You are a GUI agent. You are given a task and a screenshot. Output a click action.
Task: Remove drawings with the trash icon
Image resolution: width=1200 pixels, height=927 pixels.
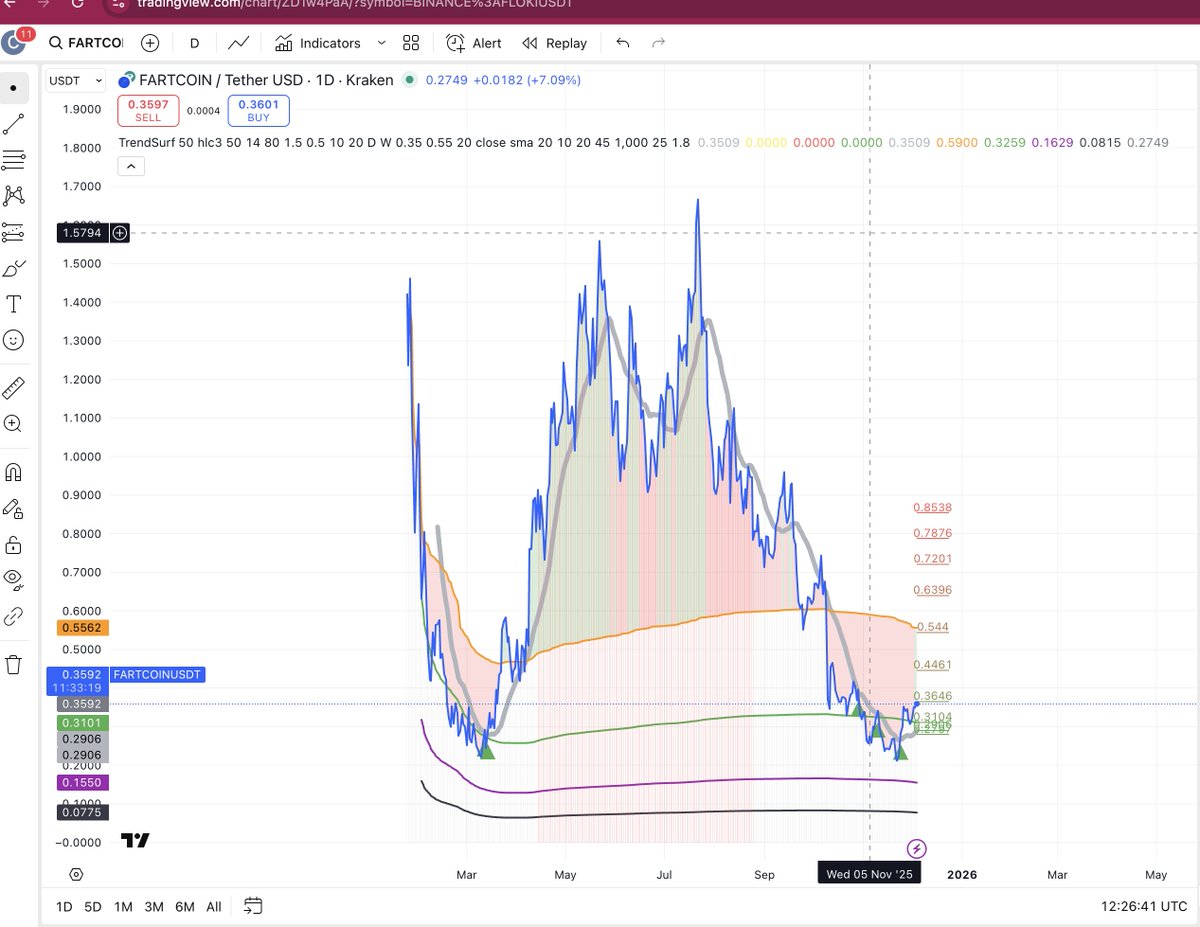coord(14,664)
